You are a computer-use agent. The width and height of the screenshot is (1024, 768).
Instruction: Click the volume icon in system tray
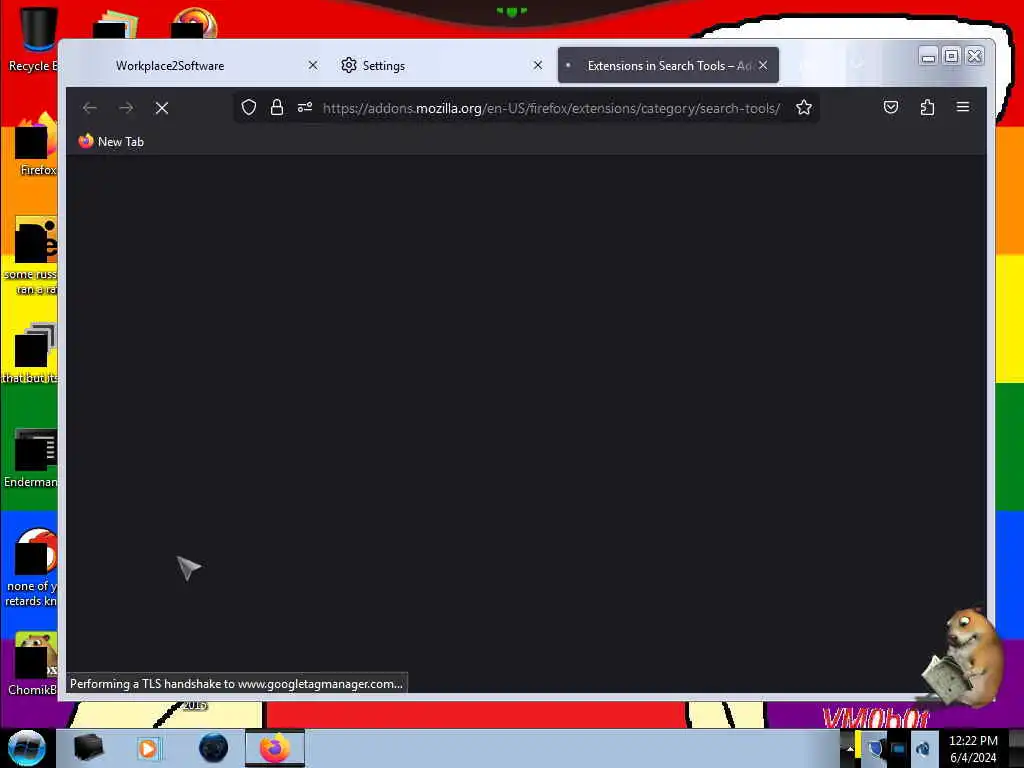(923, 748)
